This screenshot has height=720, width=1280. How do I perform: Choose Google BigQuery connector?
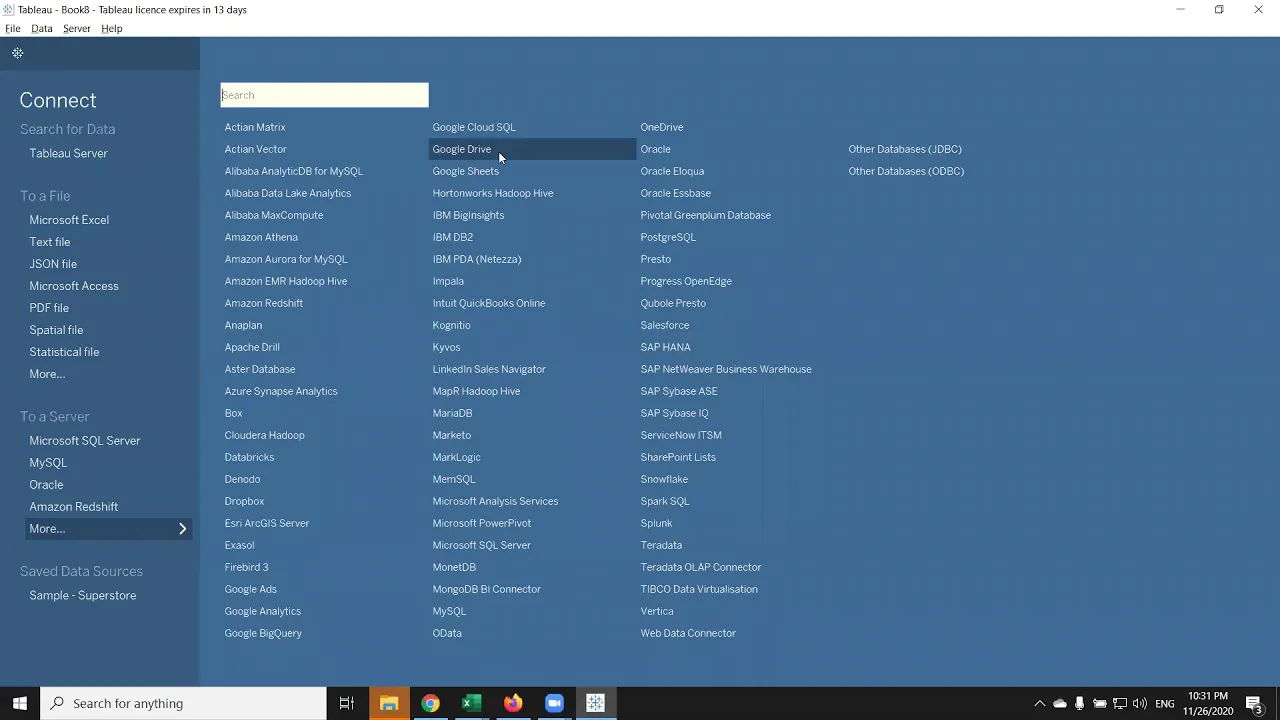[x=263, y=633]
